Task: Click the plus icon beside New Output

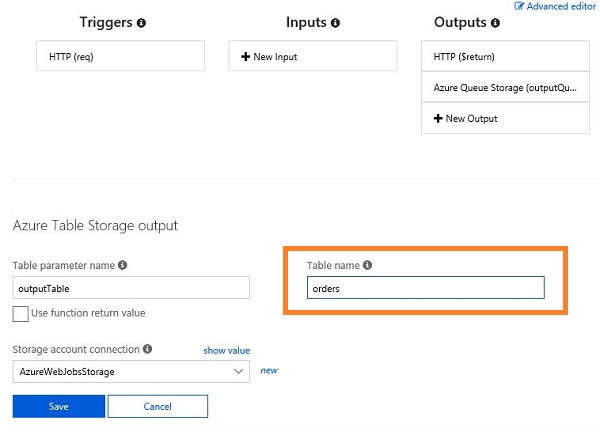Action: pyautogui.click(x=438, y=118)
